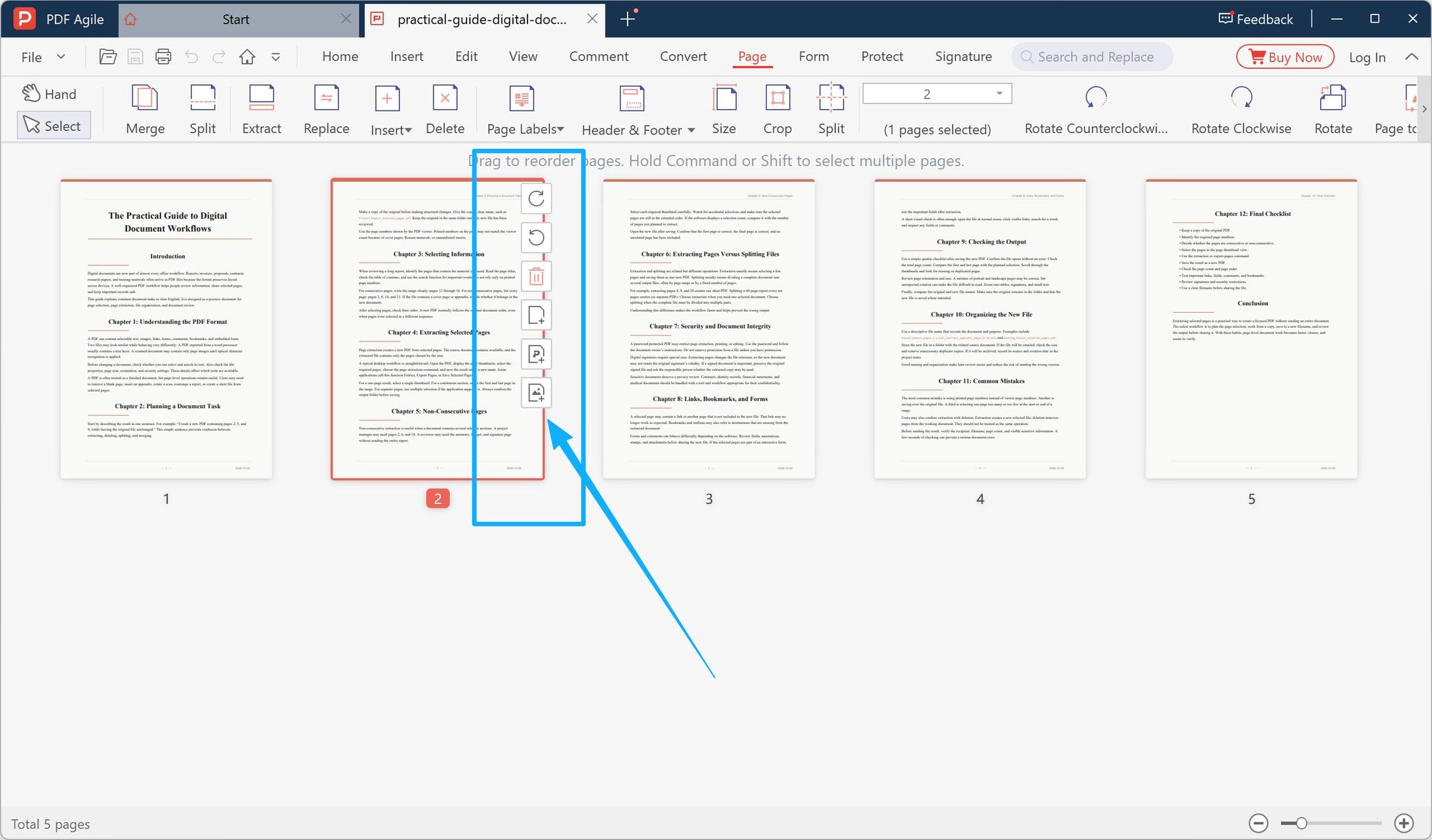Click the Extract pages icon
This screenshot has width=1432, height=840.
261,98
